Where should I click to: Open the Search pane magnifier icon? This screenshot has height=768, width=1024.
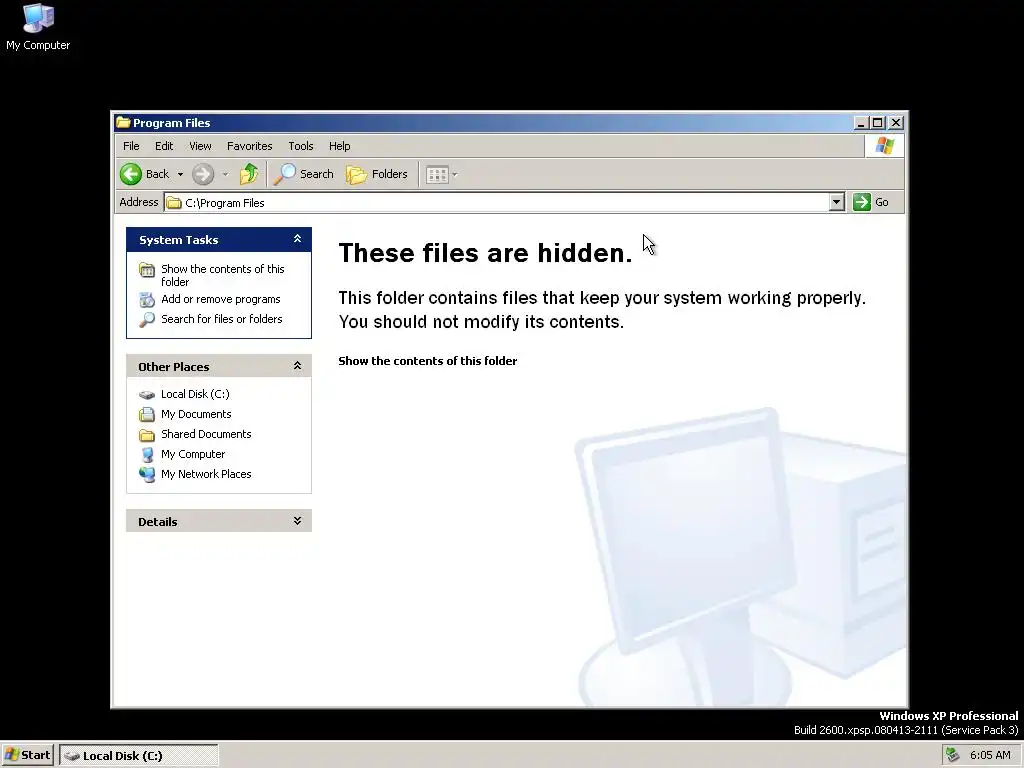pos(284,174)
